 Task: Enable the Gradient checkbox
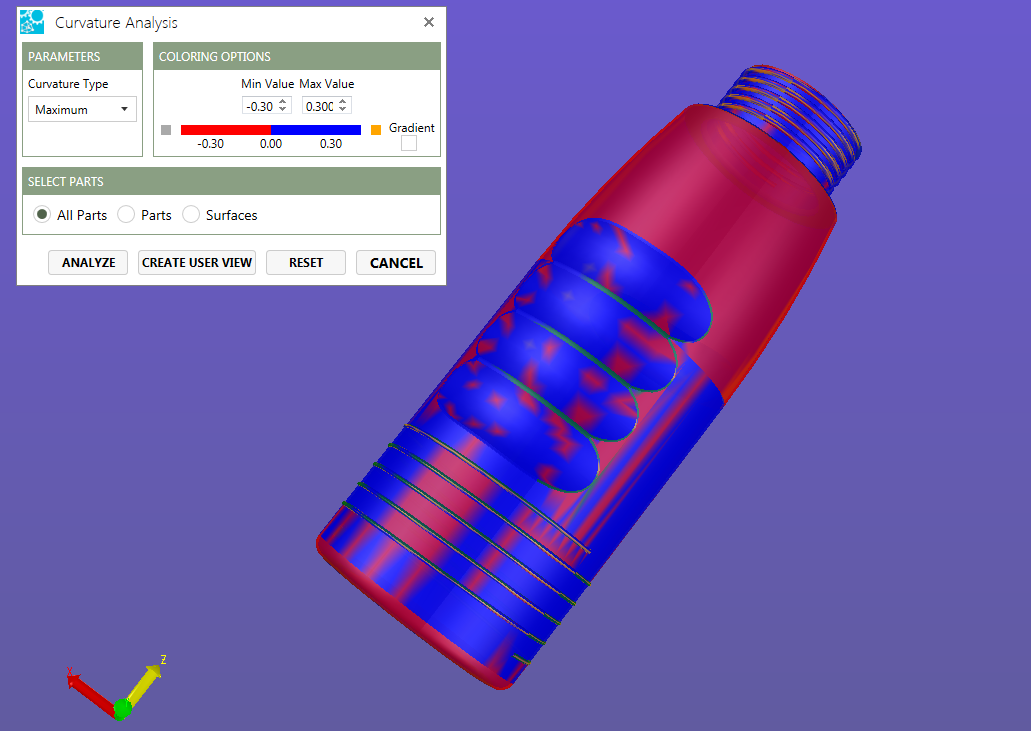409,144
